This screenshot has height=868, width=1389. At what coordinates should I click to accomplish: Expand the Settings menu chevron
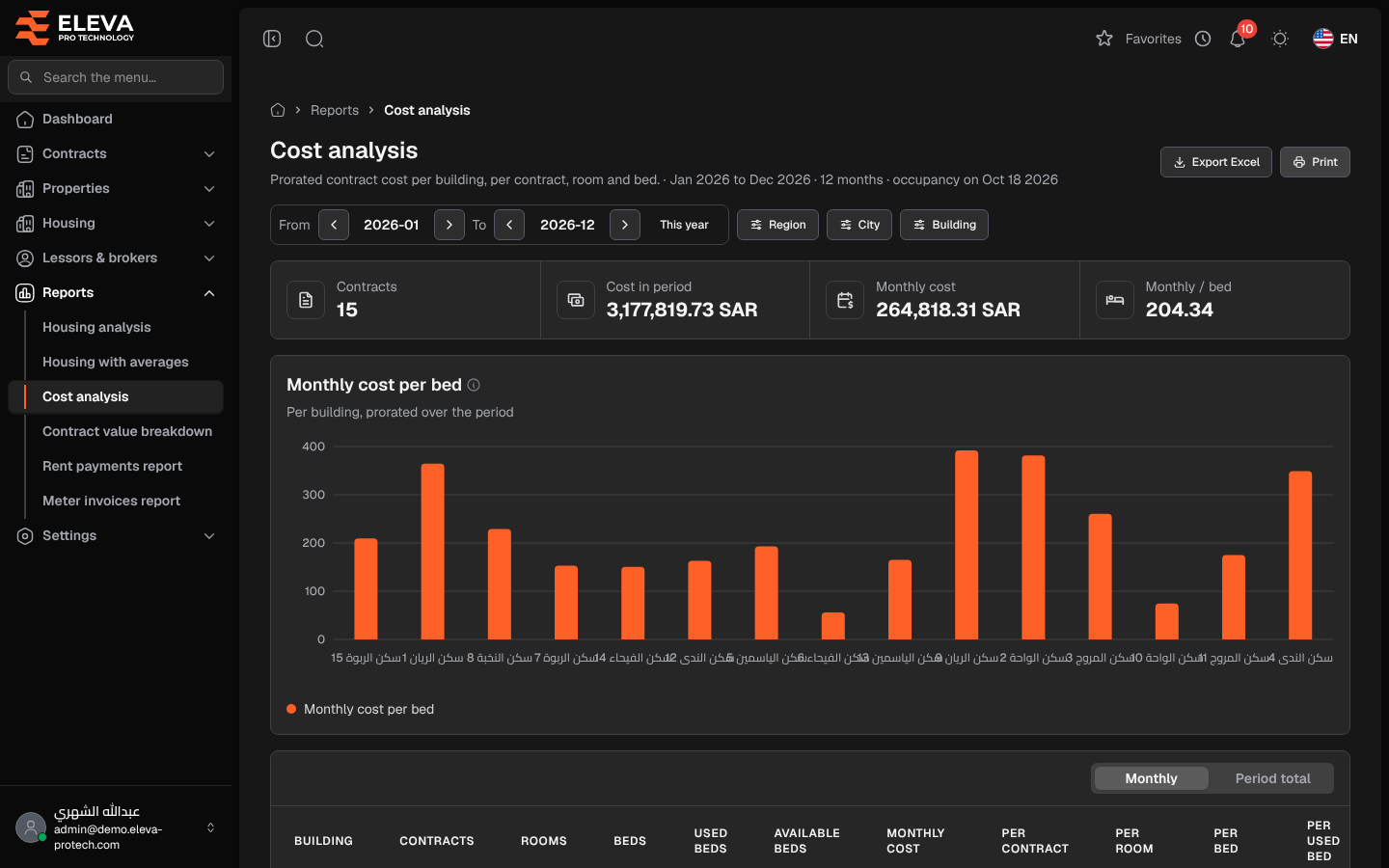tap(209, 535)
